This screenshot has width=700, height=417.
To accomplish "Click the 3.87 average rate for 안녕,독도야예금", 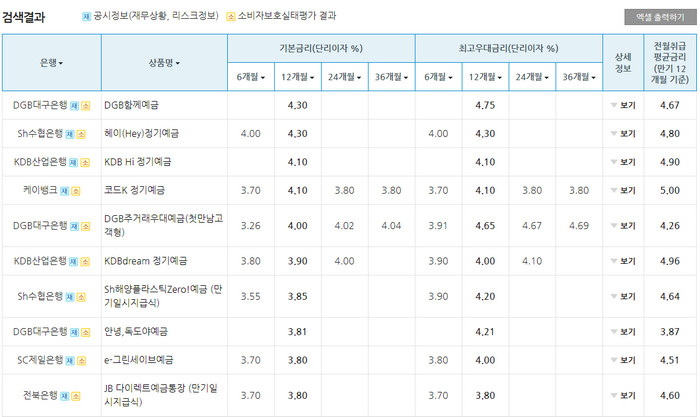I will [670, 332].
